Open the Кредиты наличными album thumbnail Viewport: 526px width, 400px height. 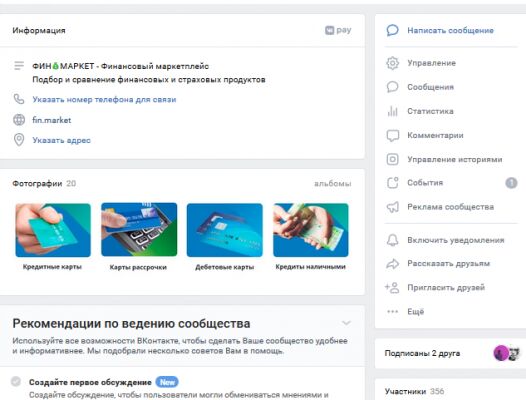click(311, 230)
